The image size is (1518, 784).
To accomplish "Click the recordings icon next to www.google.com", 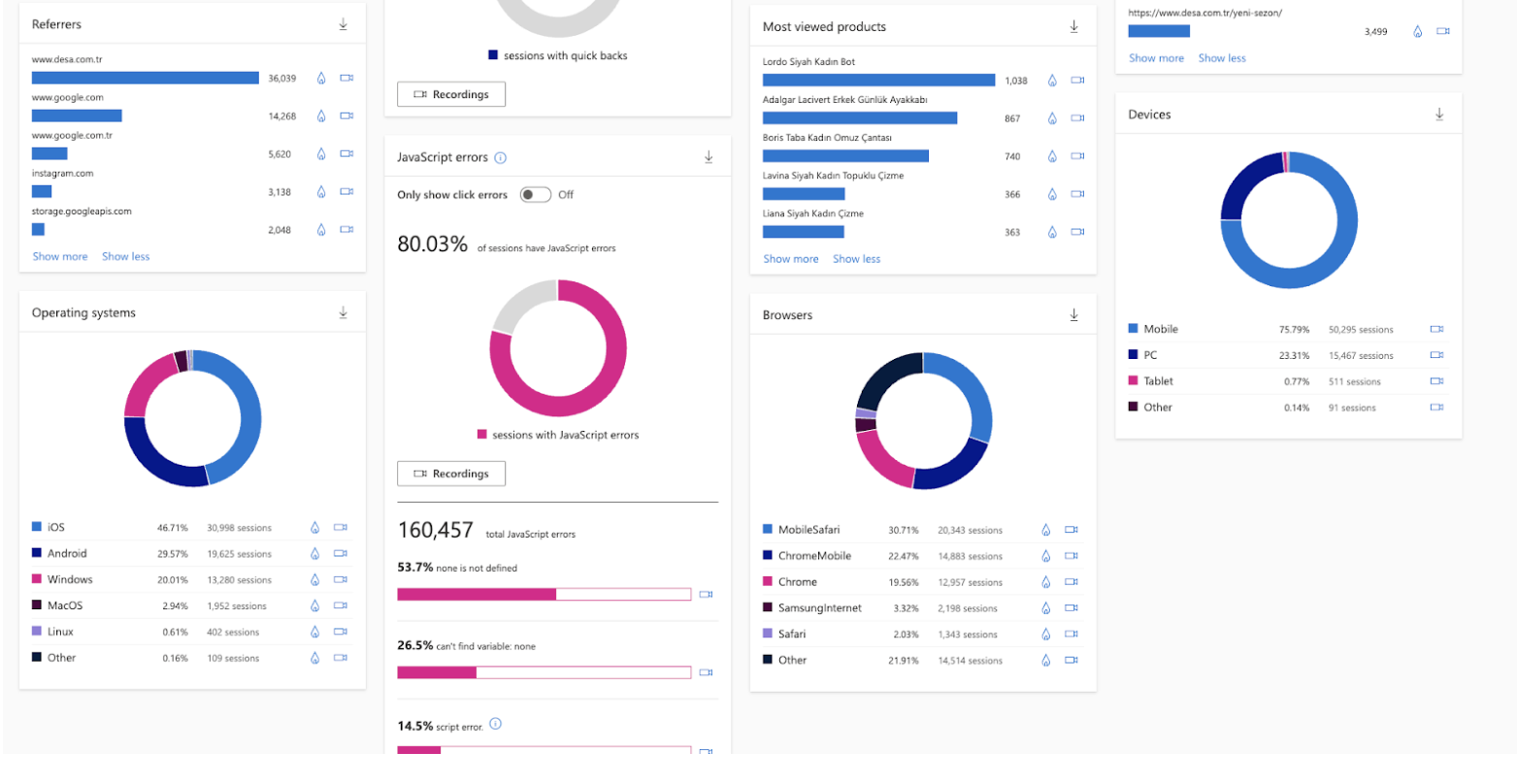I will (x=346, y=115).
